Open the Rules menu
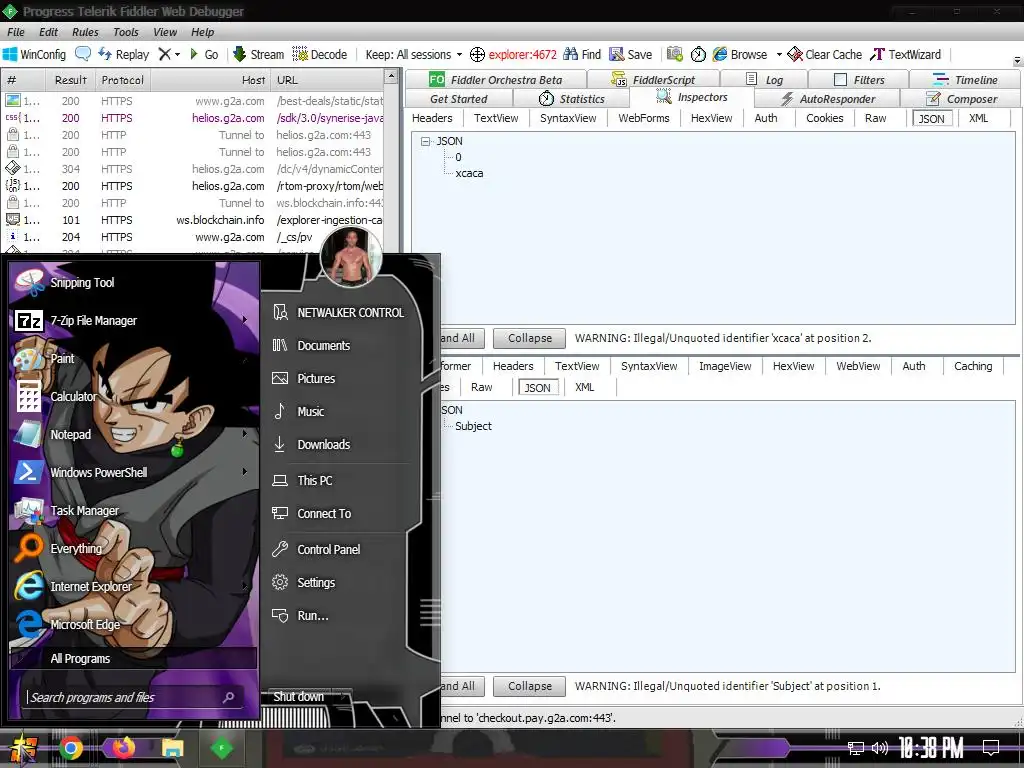The height and width of the screenshot is (768, 1024). point(85,32)
